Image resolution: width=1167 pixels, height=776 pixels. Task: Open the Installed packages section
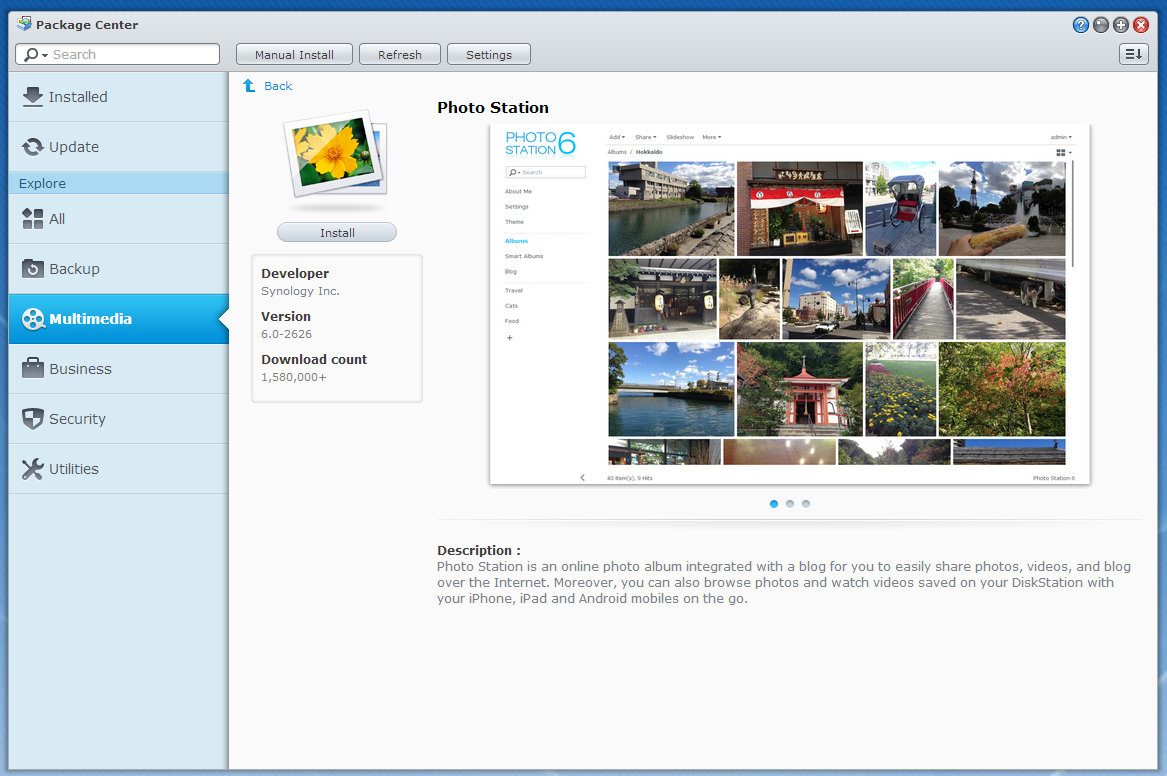tap(119, 97)
